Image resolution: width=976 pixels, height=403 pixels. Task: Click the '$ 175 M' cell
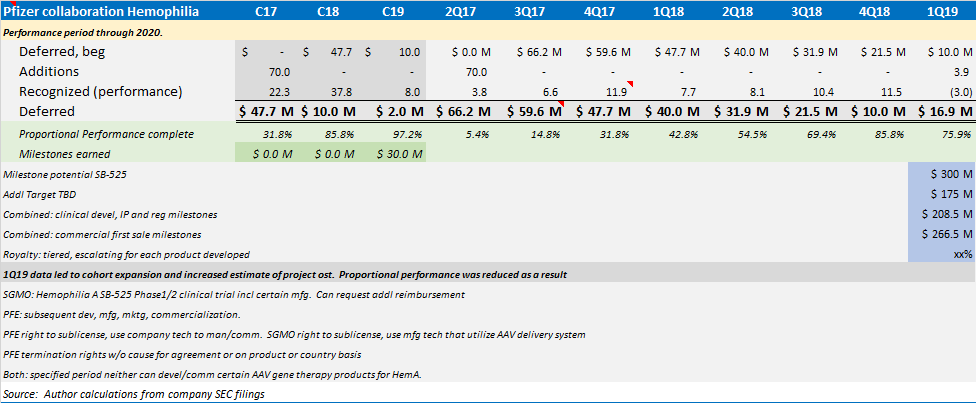[x=952, y=194]
